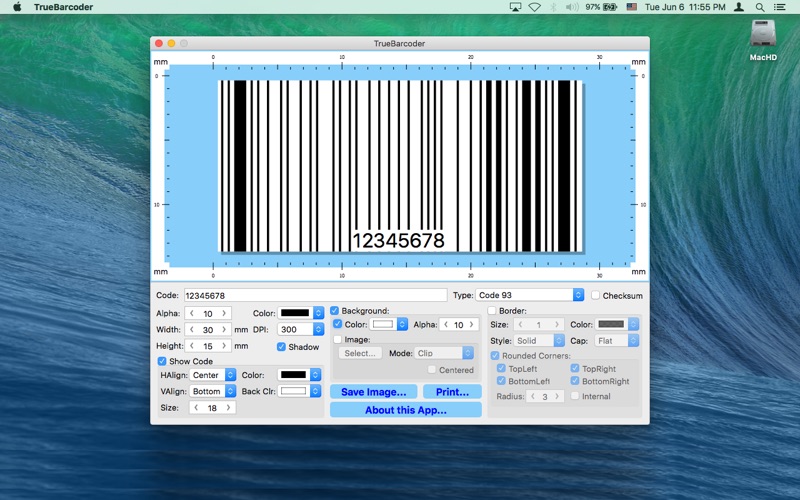This screenshot has width=800, height=500.
Task: Click the AirPlay display icon in menu bar
Action: coord(515,7)
